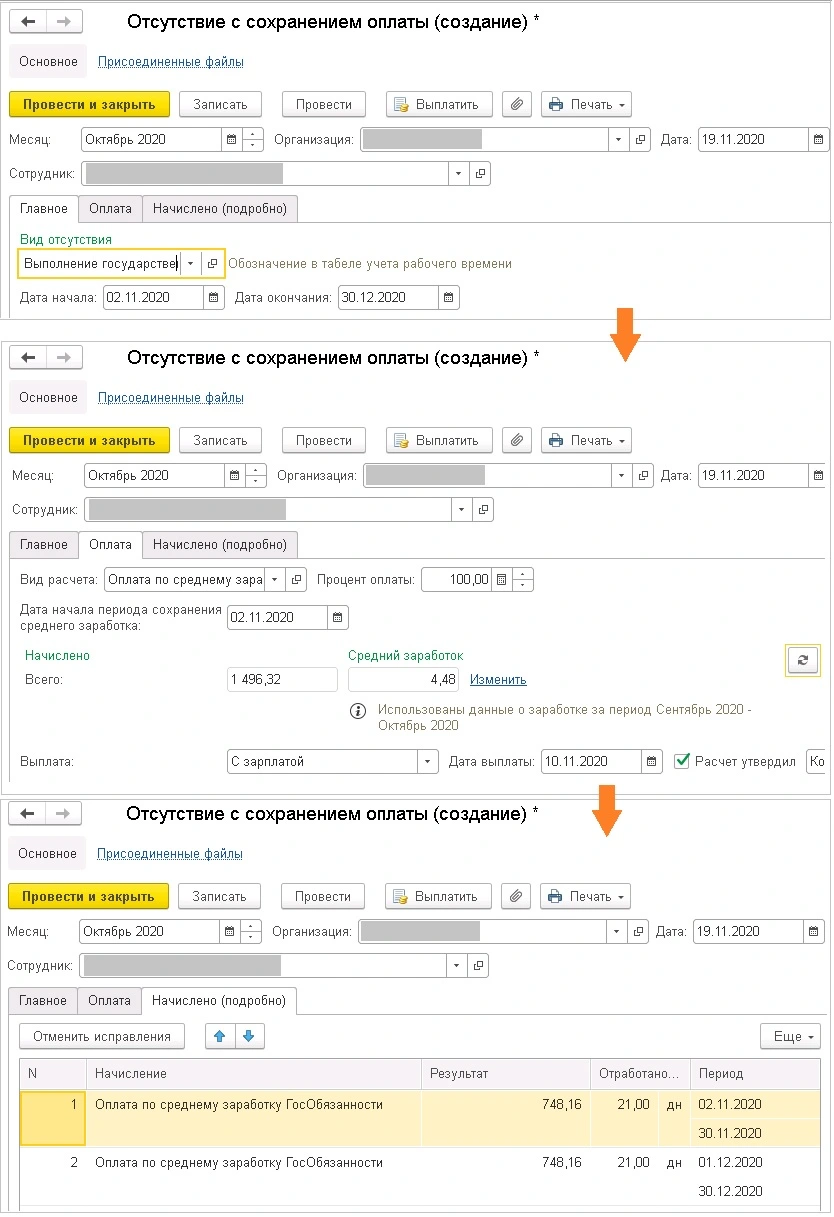Open calendar picker for Дата окончания field
Screen dimensions: 834x1217
click(x=449, y=297)
